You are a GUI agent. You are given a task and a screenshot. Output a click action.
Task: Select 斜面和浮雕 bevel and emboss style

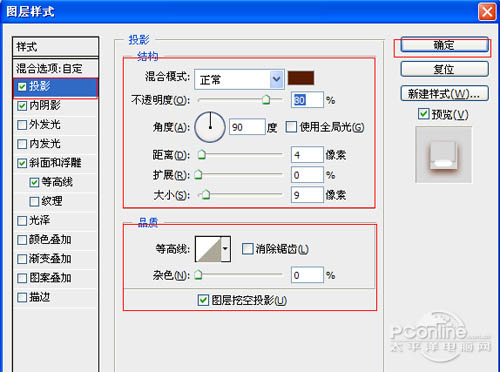55,163
